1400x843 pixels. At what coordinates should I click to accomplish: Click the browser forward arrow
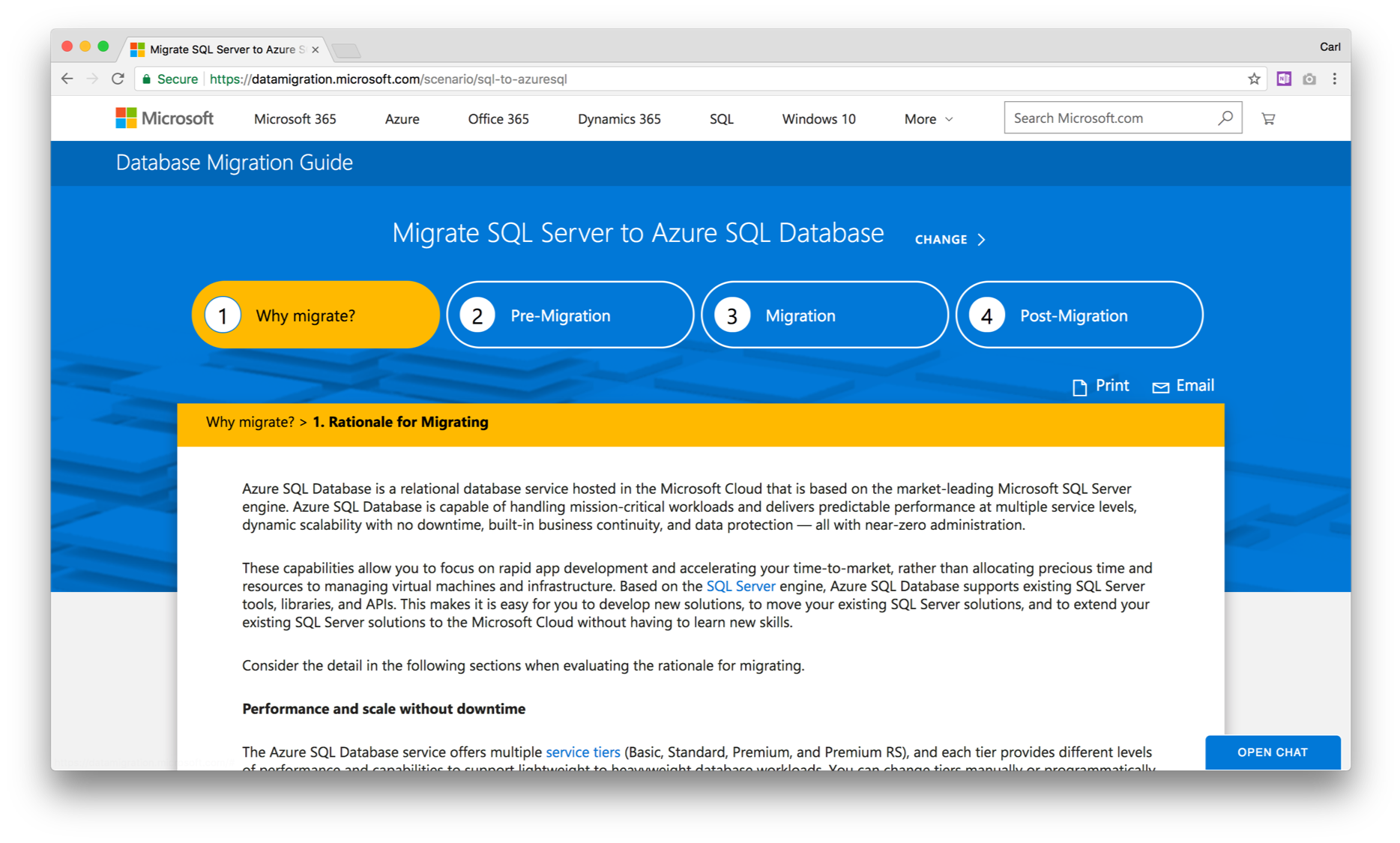(x=92, y=79)
